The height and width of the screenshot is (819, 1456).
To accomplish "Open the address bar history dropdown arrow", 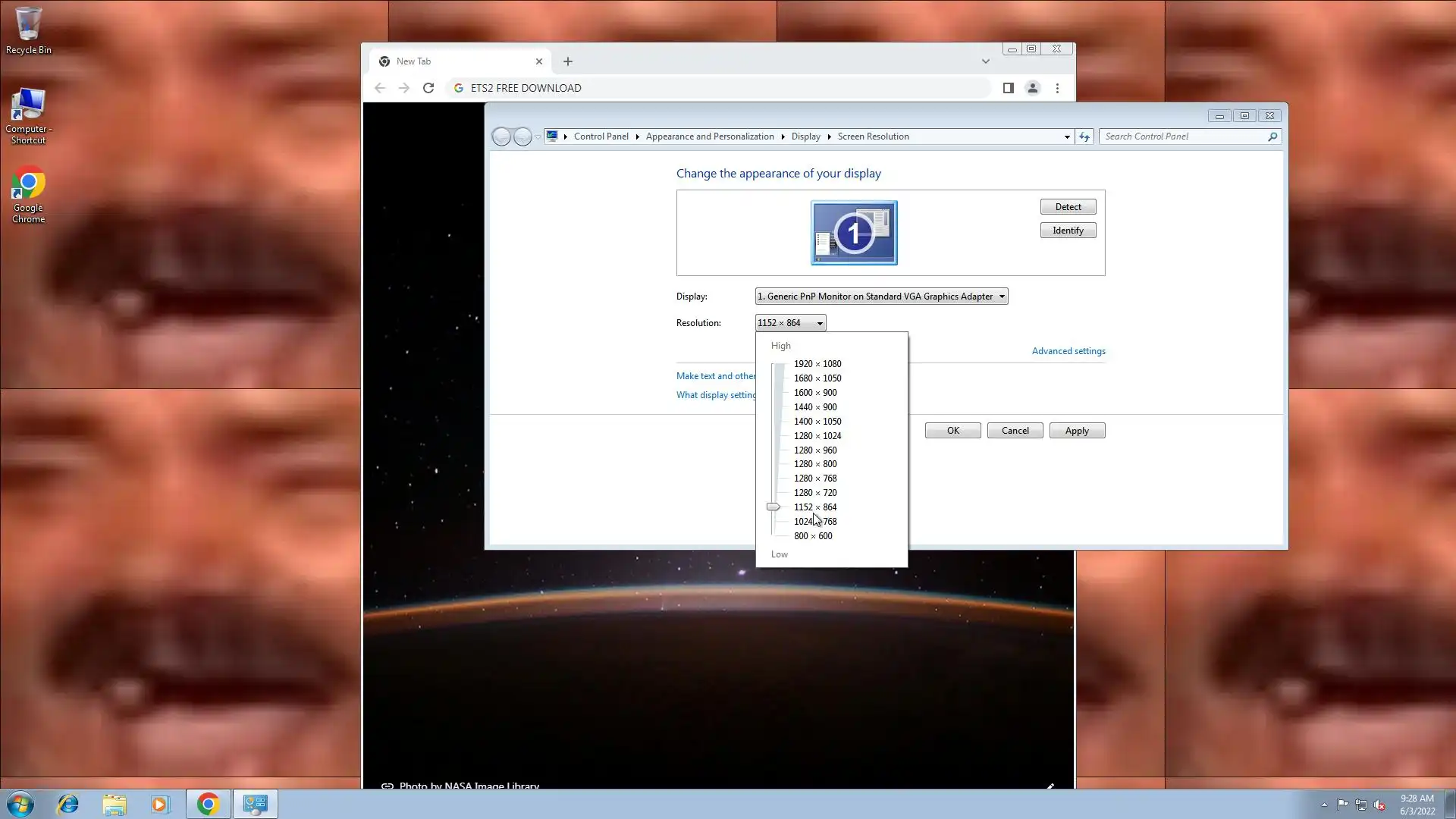I will 1066,136.
